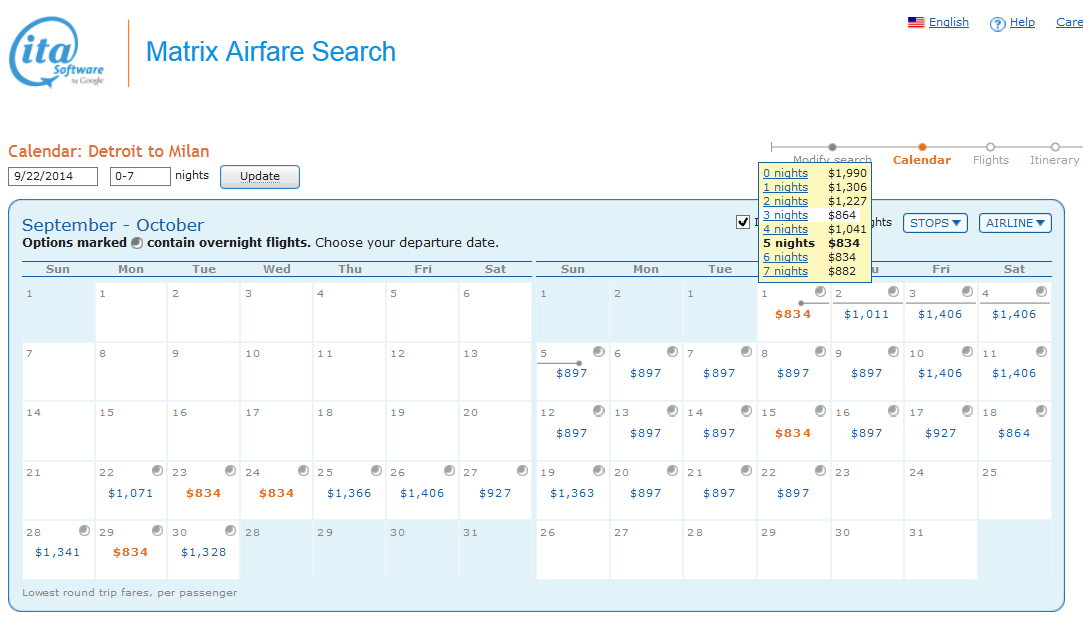The height and width of the screenshot is (628, 1083).
Task: Click the departure date input field
Action: 53,176
